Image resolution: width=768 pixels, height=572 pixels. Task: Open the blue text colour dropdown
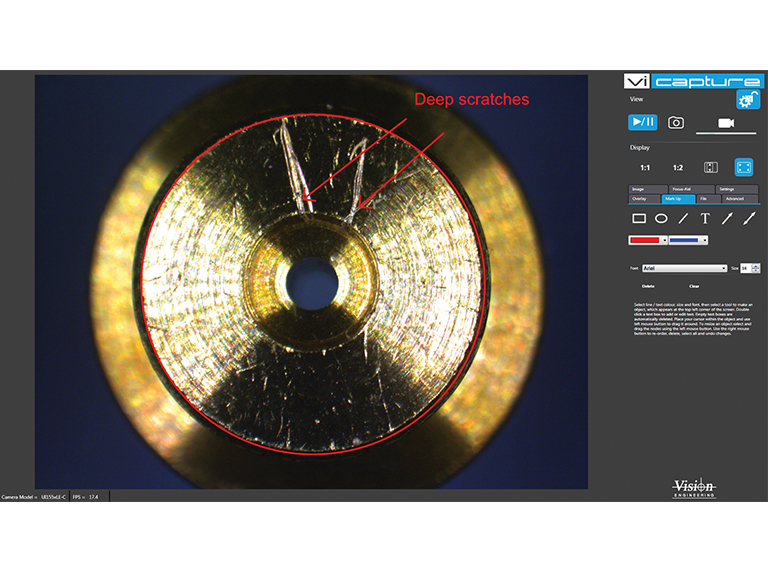click(x=707, y=240)
